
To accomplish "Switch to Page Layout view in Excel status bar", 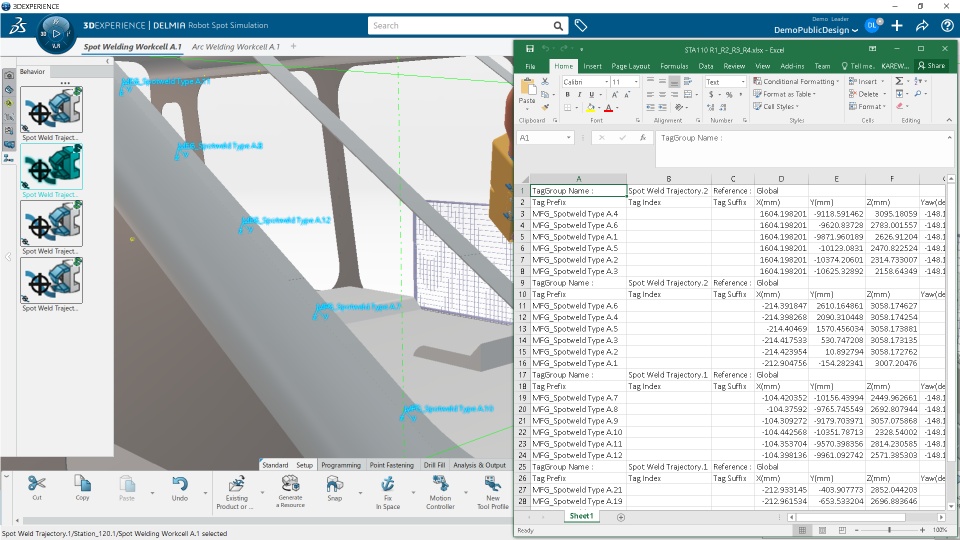I will coord(822,530).
